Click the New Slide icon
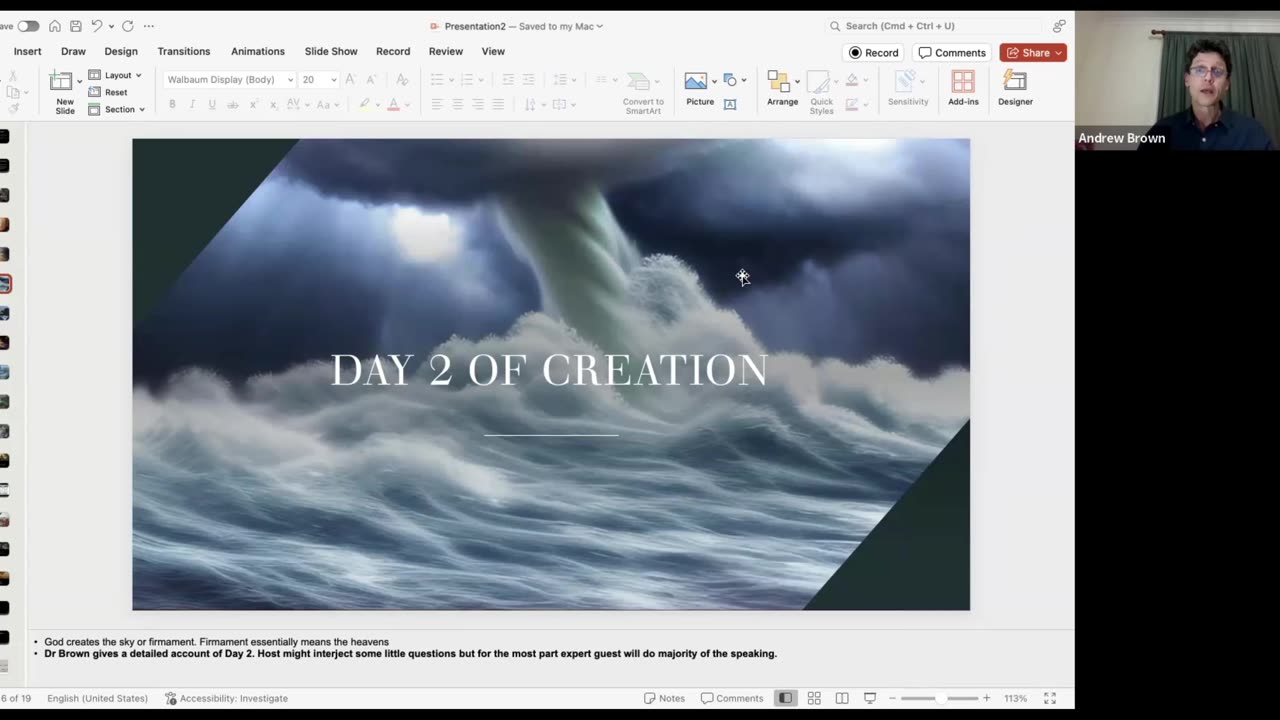The width and height of the screenshot is (1280, 720). [62, 82]
